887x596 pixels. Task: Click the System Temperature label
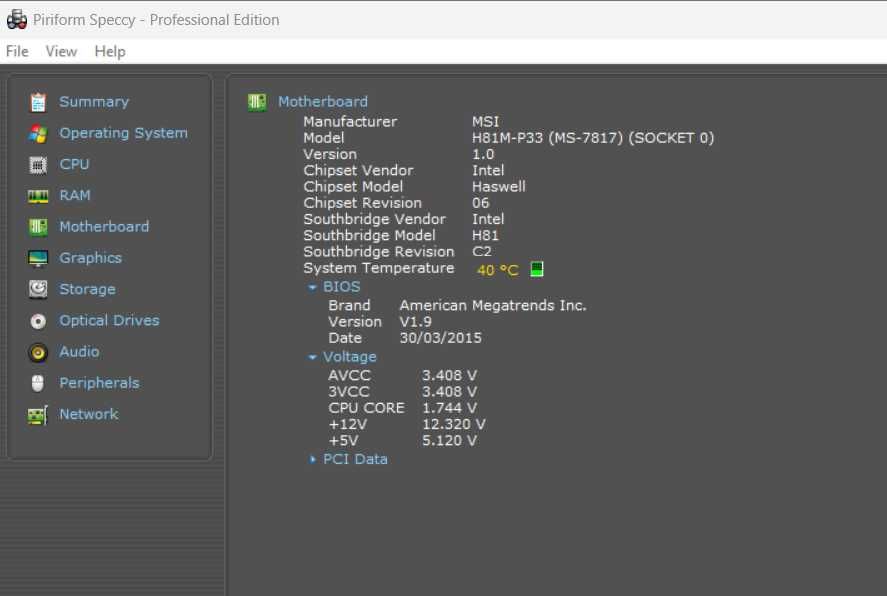click(378, 268)
